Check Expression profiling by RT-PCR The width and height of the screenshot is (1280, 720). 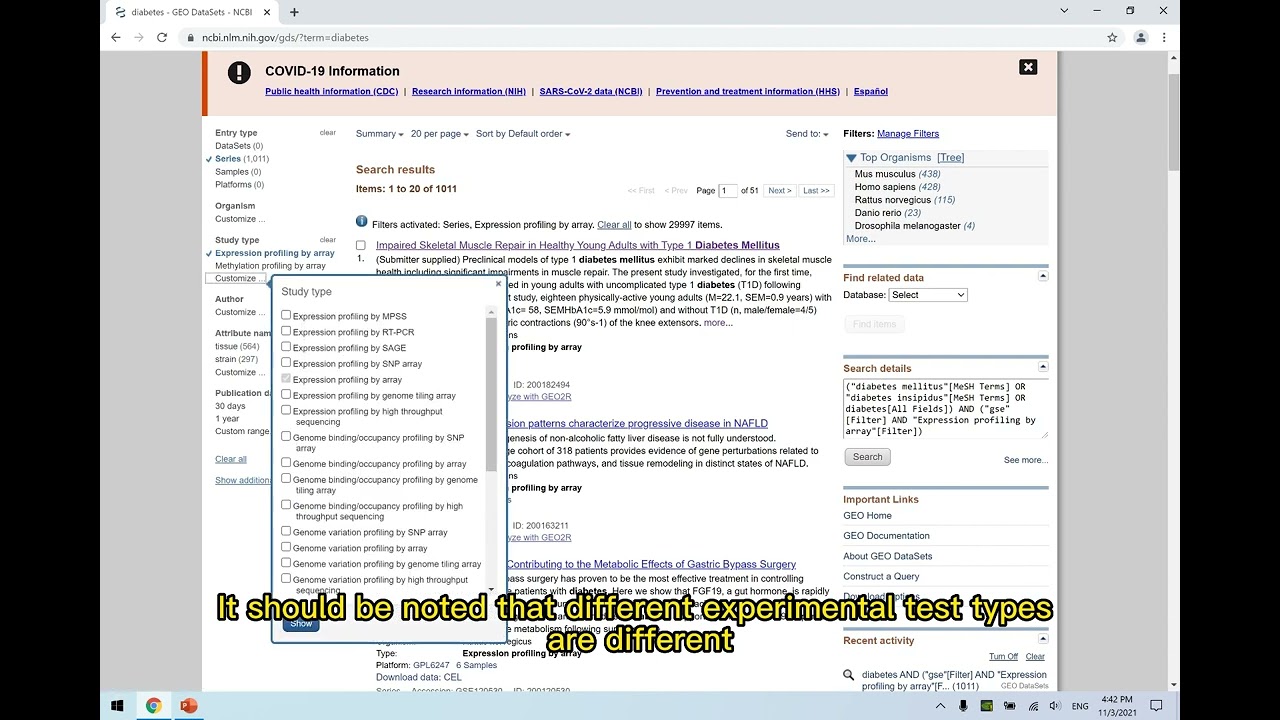coord(286,331)
